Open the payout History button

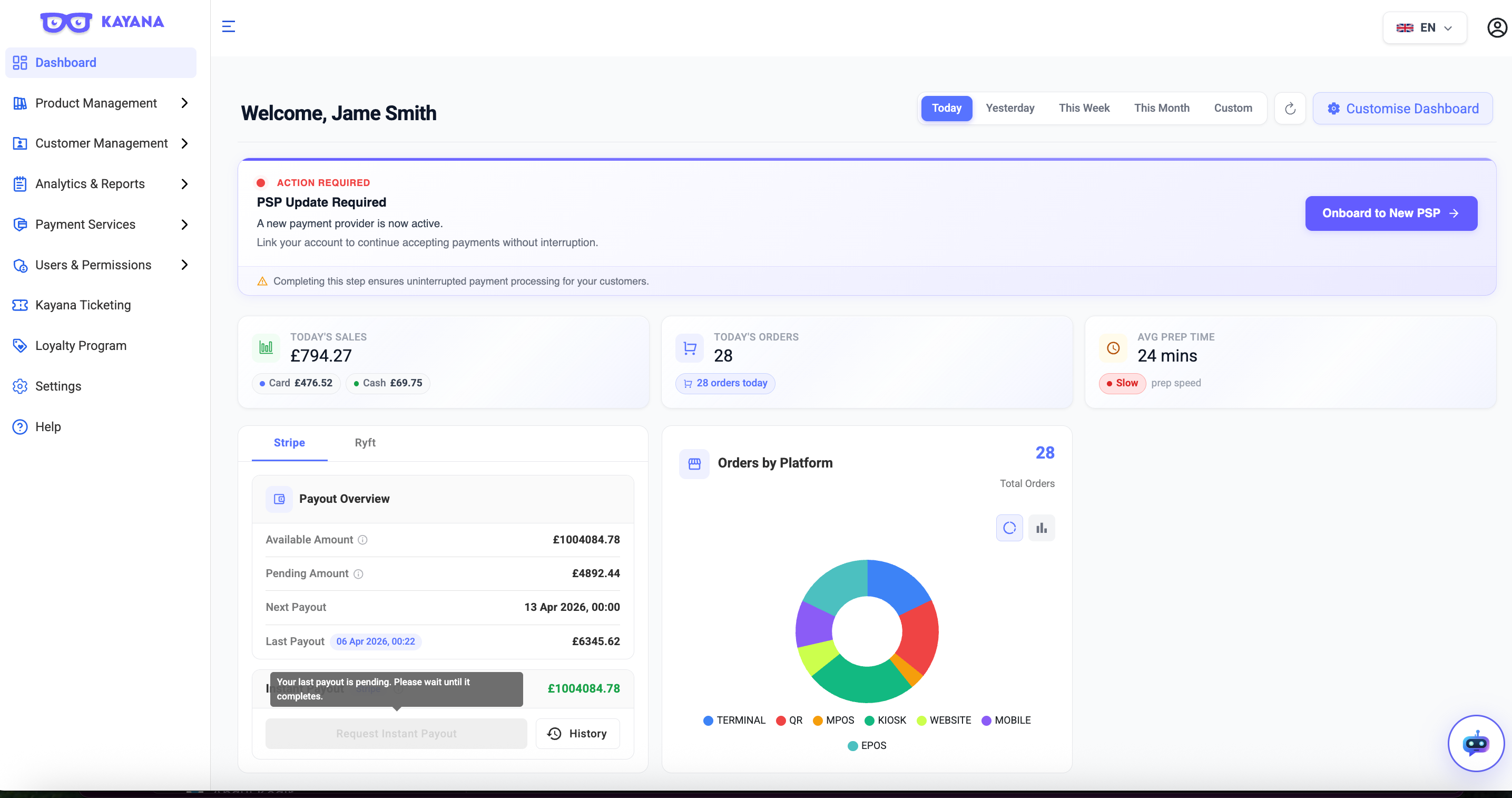(x=577, y=733)
